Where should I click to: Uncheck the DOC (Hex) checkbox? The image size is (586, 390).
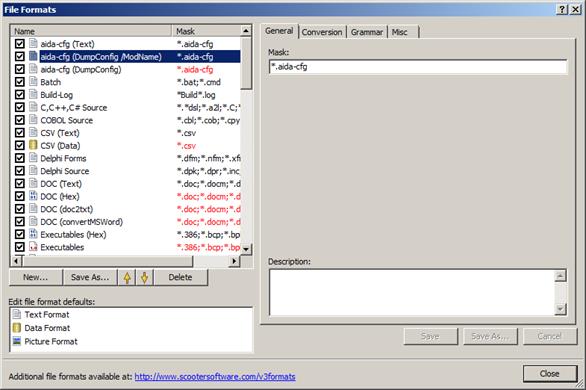[x=20, y=196]
